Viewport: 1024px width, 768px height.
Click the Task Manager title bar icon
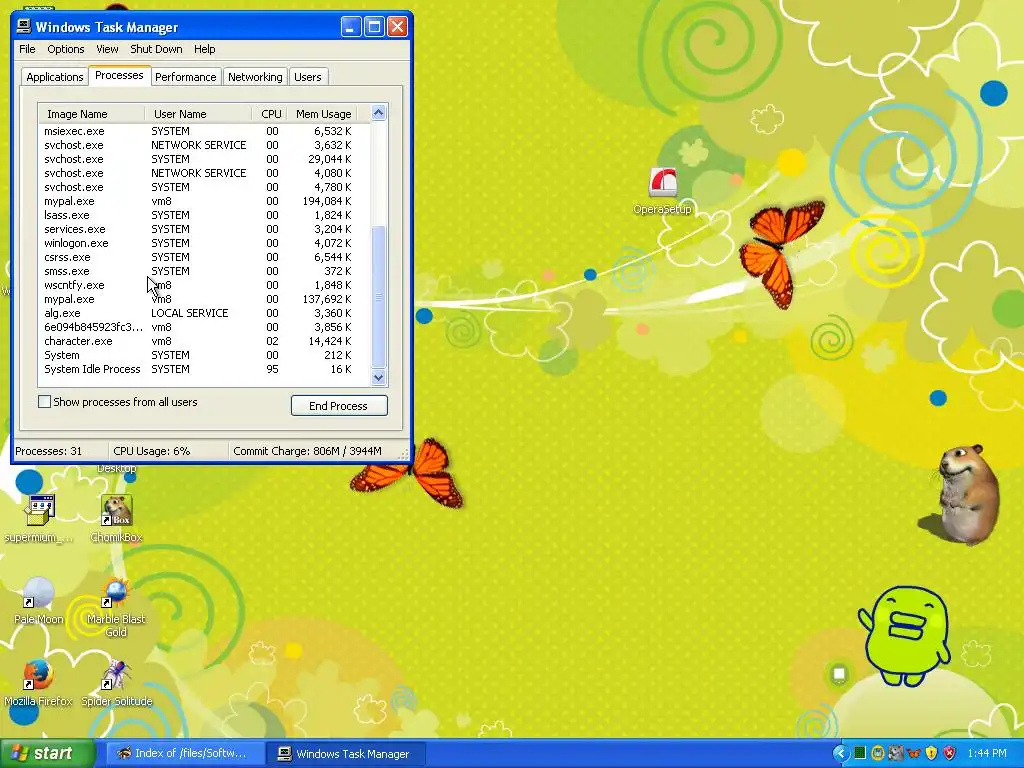[x=24, y=27]
